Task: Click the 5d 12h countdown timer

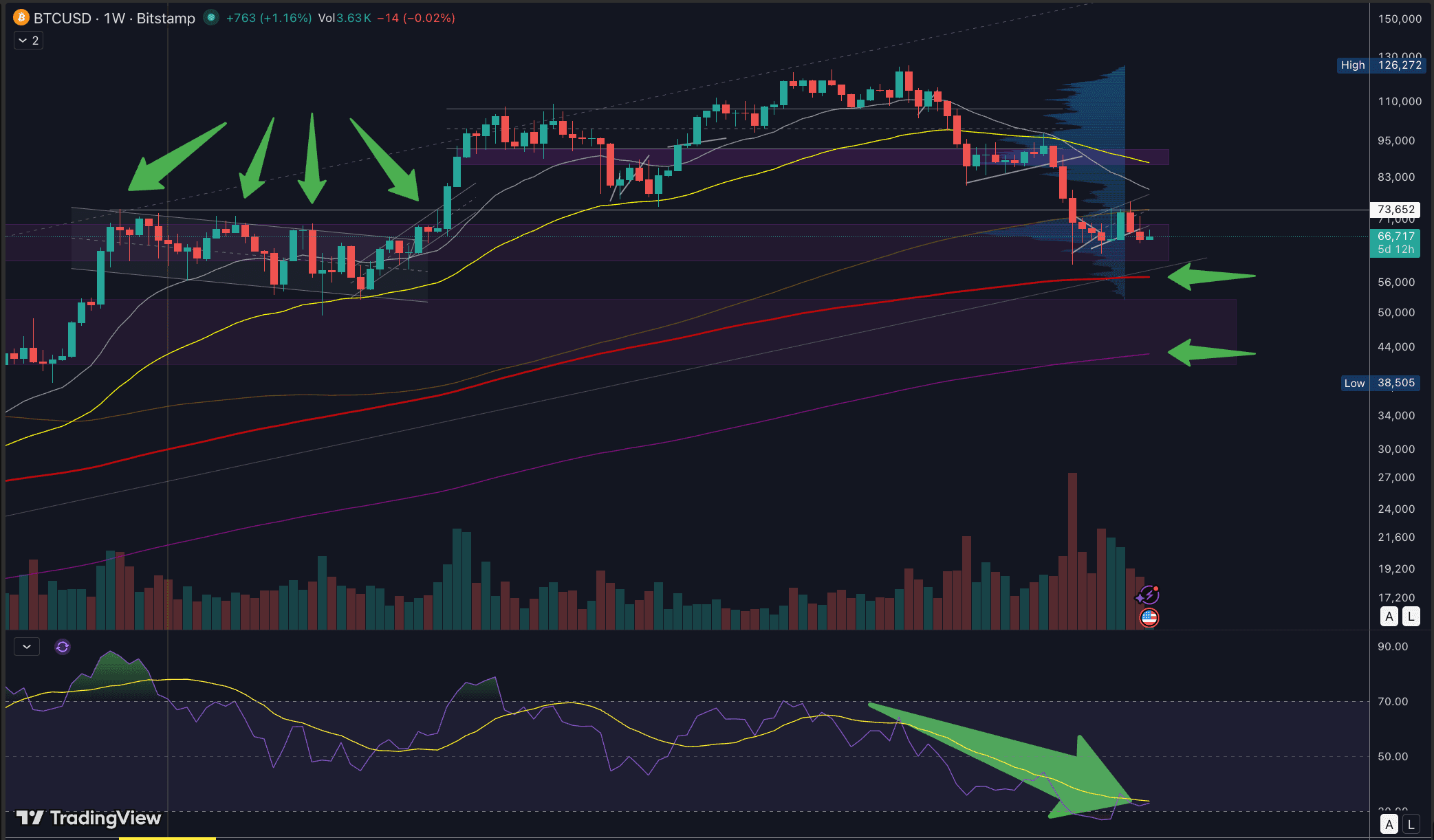Action: coord(1395,249)
